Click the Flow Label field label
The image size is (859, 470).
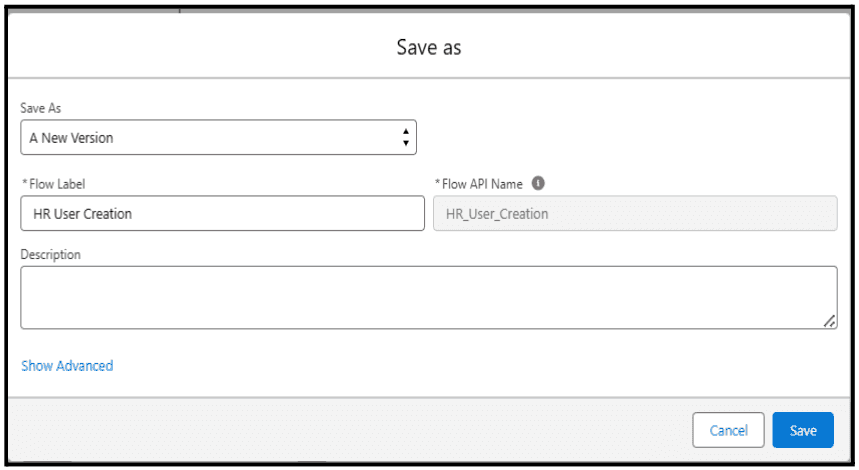57,184
